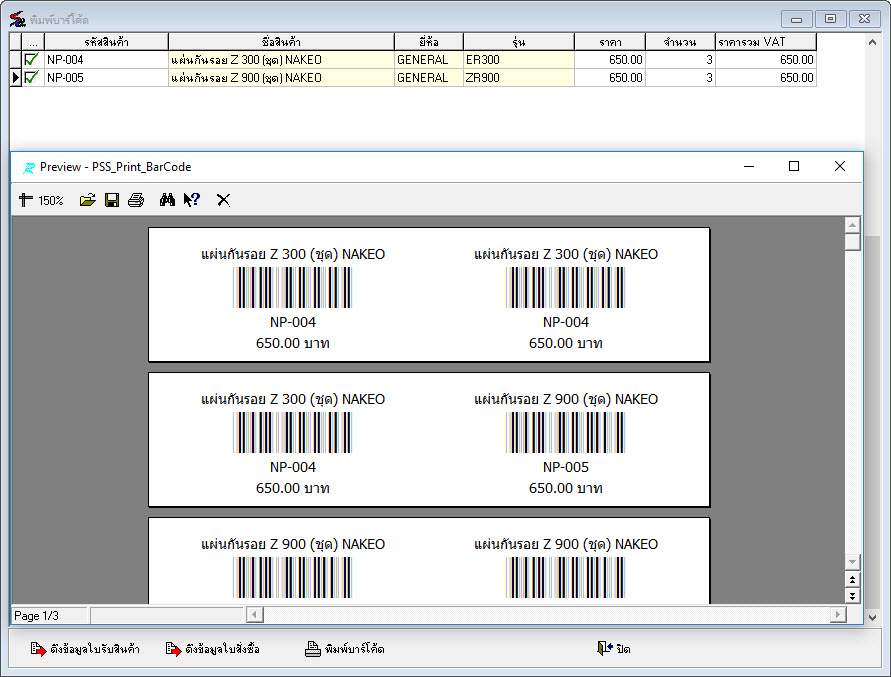Click product name cell แผ่นกันรอย Z 300

click(281, 60)
